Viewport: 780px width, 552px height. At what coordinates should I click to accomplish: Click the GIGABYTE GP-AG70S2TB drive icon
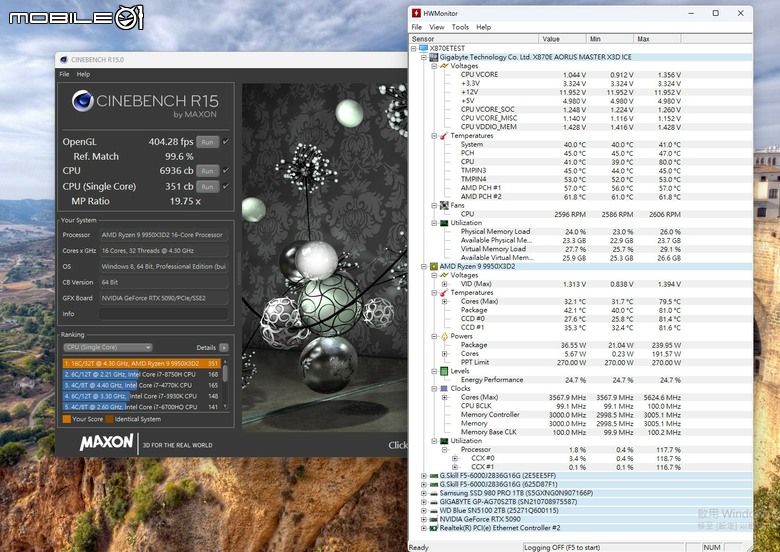click(x=434, y=502)
